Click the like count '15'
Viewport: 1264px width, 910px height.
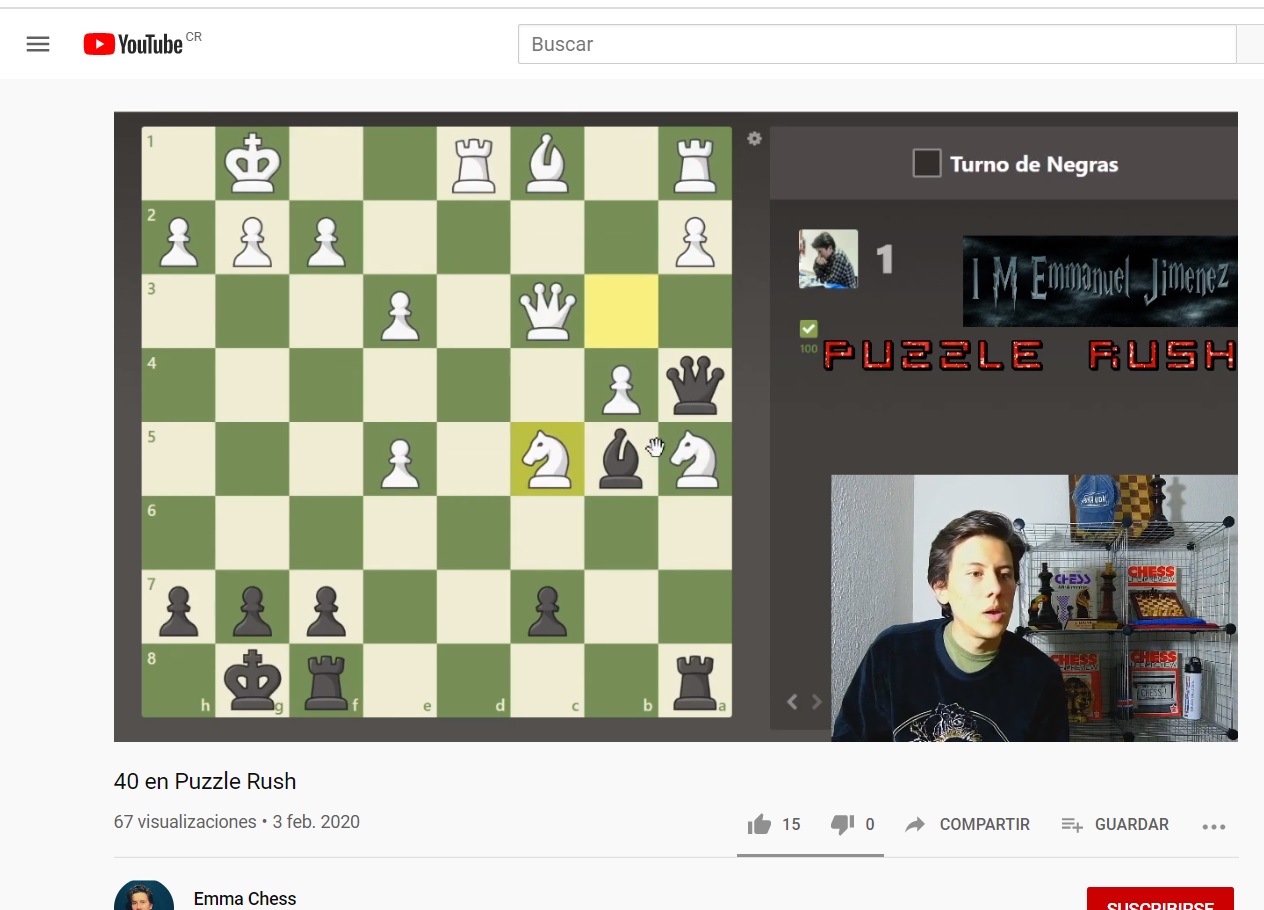tap(791, 824)
